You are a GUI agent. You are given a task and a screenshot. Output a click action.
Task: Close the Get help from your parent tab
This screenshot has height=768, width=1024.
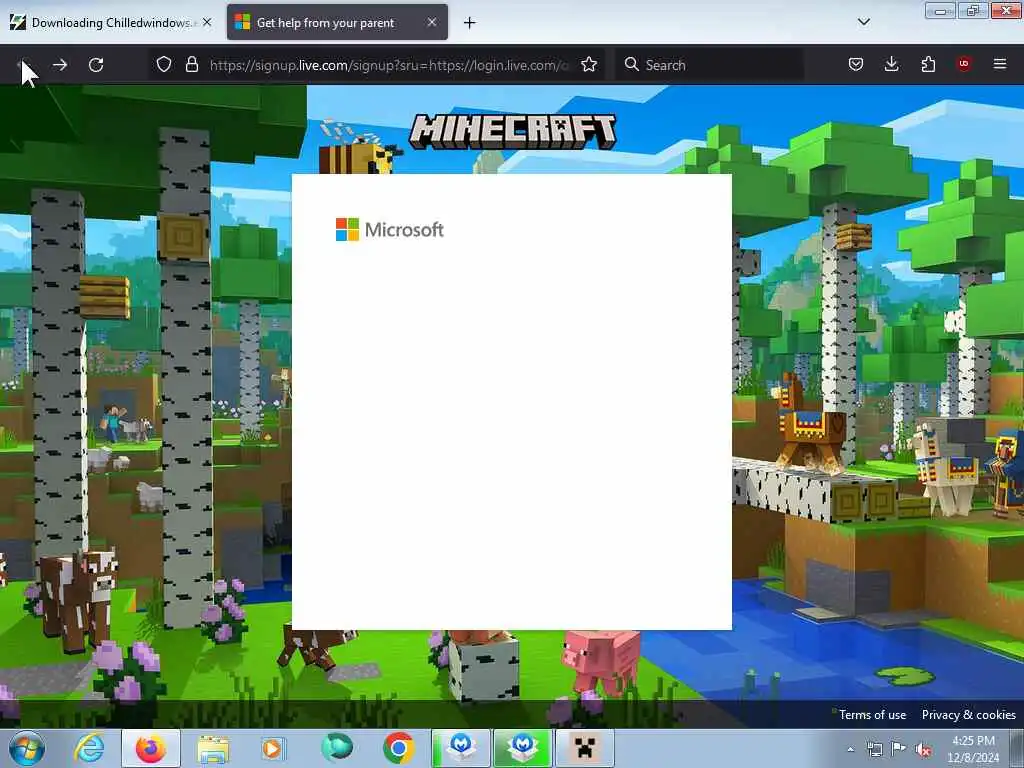click(432, 22)
